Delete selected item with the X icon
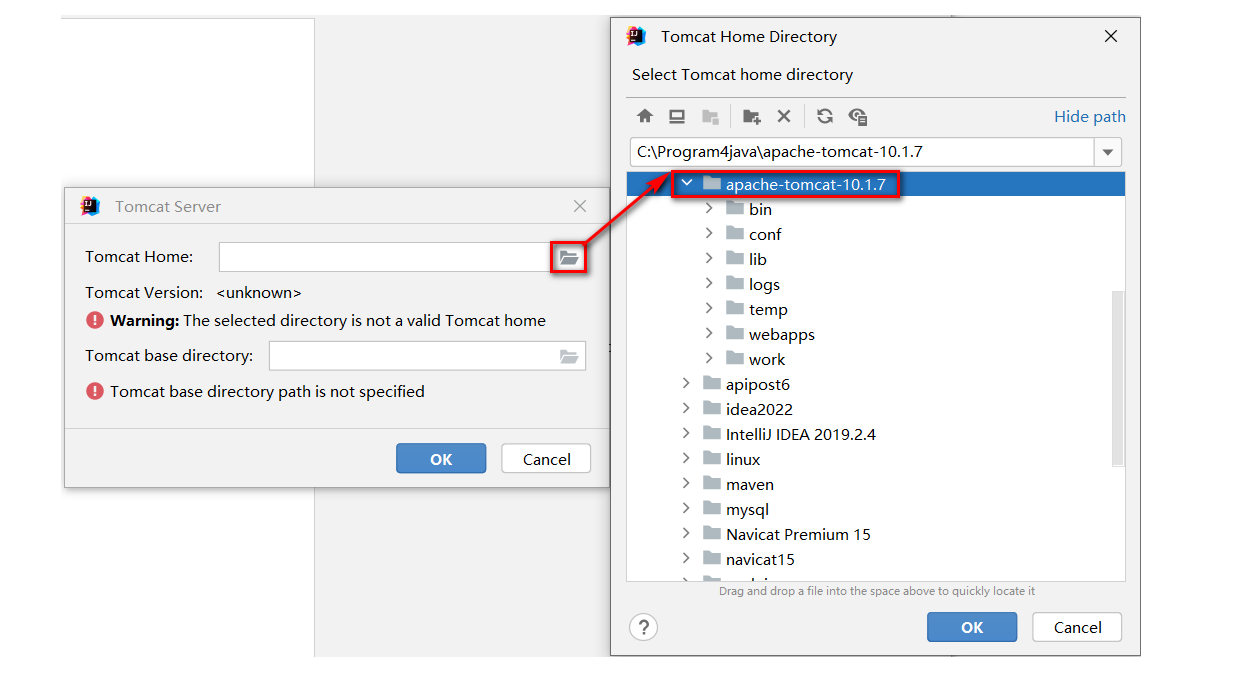 [x=784, y=116]
